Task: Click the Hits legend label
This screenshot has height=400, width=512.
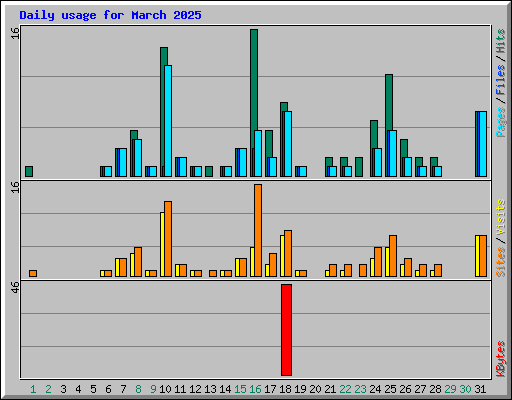Action: (500, 41)
